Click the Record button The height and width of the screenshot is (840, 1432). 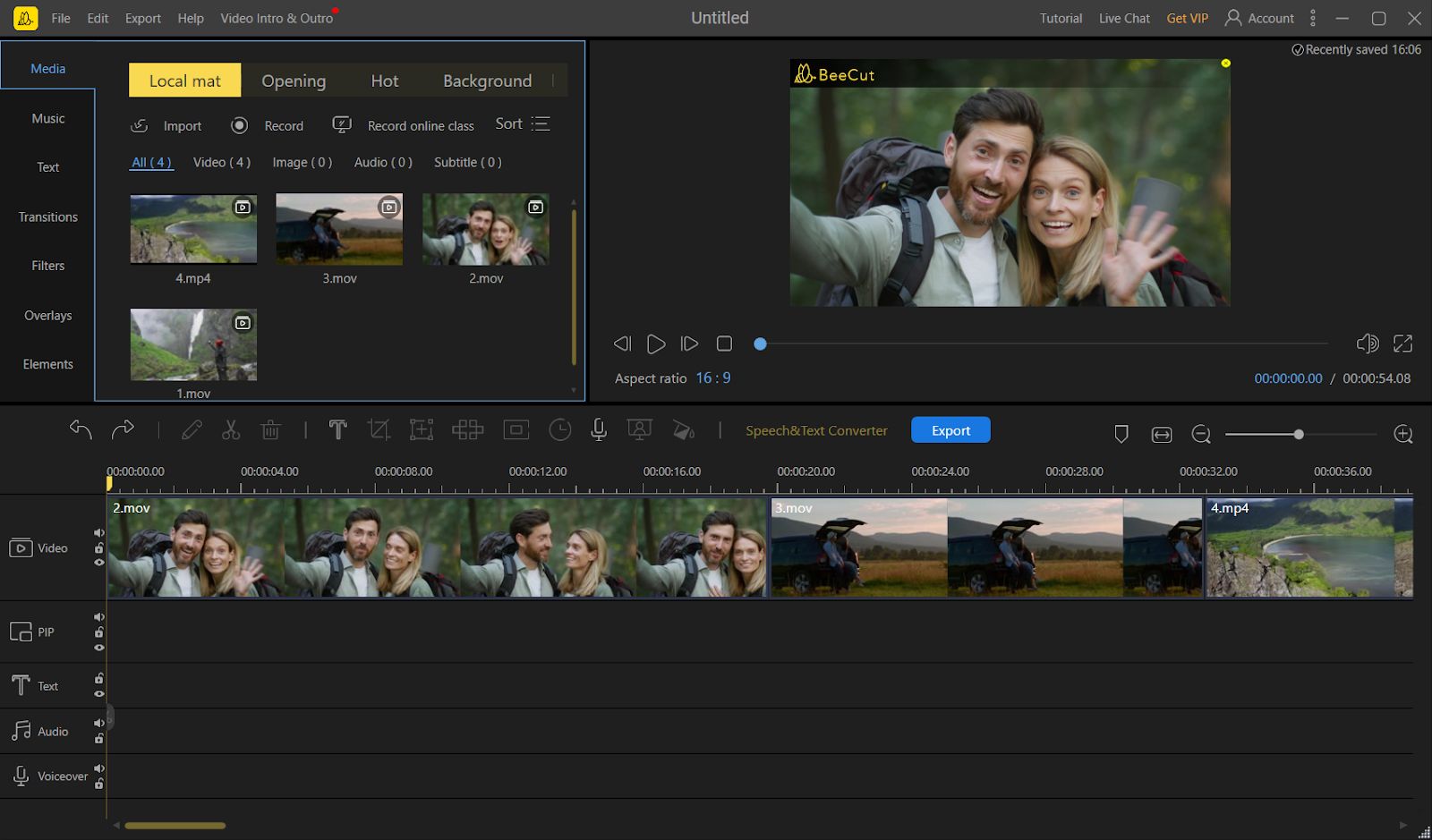pyautogui.click(x=268, y=125)
